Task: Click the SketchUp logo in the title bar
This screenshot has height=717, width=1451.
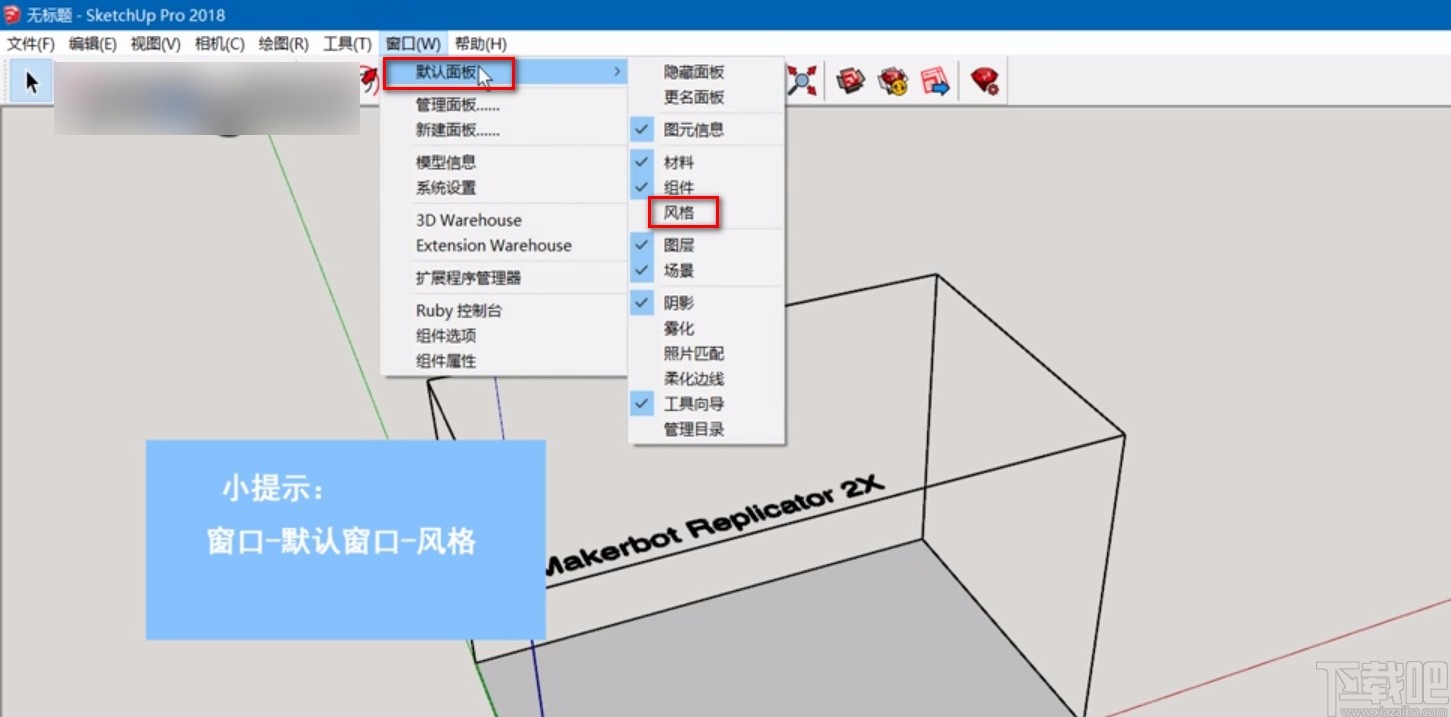Action: [x=11, y=15]
